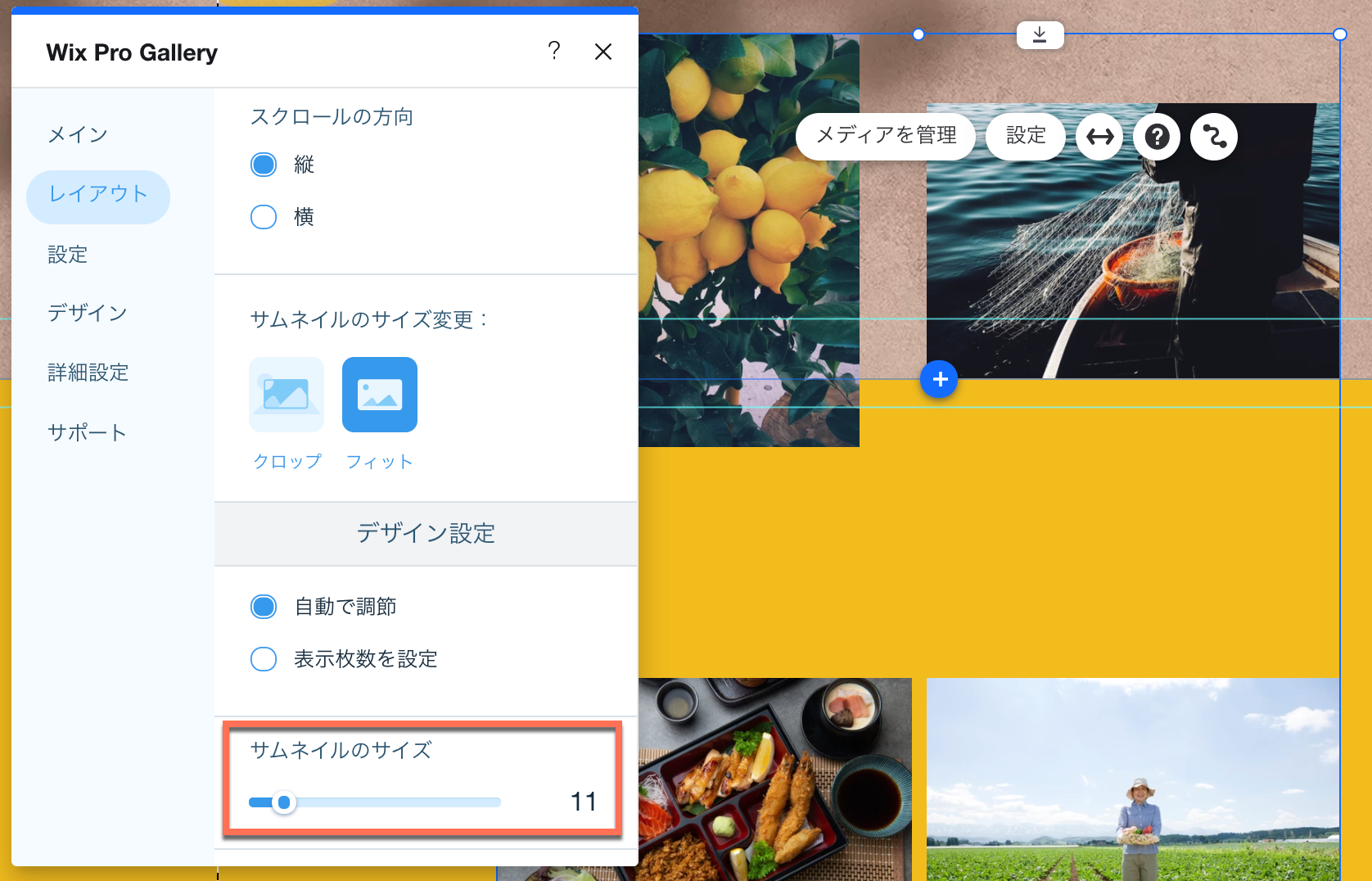Screen dimensions: 1372x881
Task: Select 横 scroll direction radio button
Action: (264, 217)
